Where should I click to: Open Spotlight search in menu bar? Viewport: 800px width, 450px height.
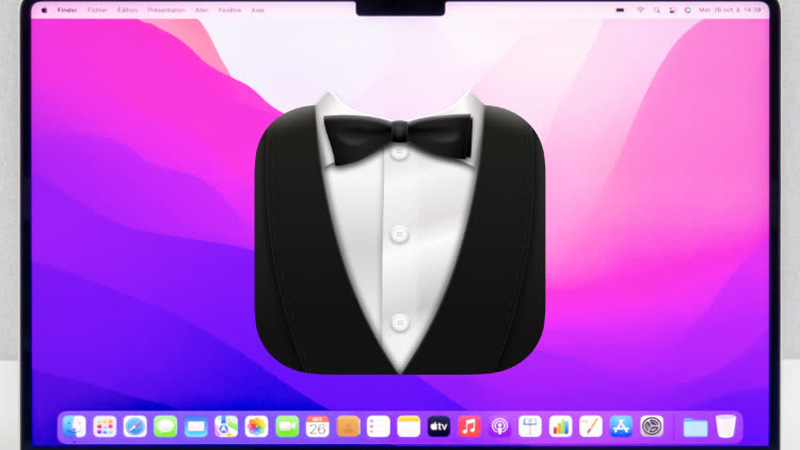pyautogui.click(x=656, y=10)
